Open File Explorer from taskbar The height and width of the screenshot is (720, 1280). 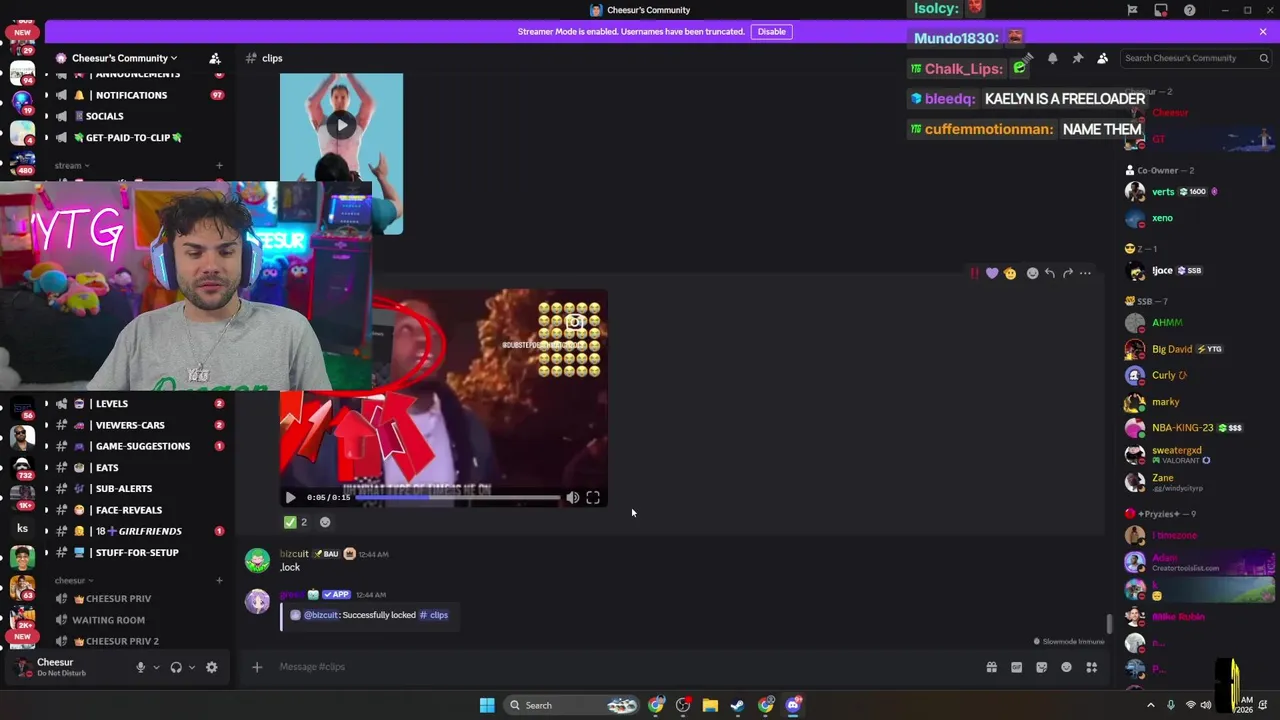[x=710, y=705]
